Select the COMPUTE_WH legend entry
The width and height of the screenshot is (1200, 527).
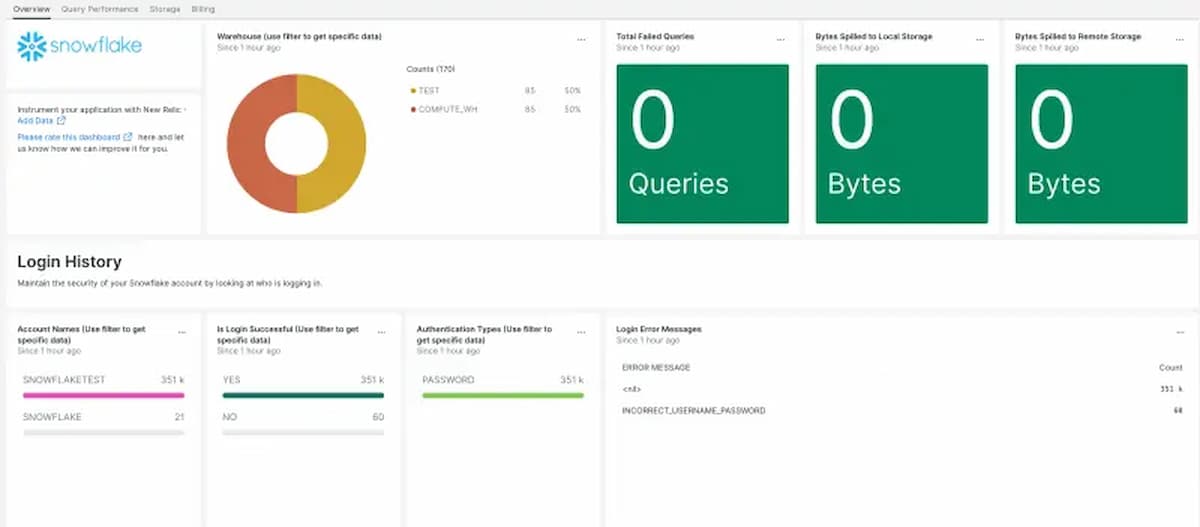click(x=495, y=109)
